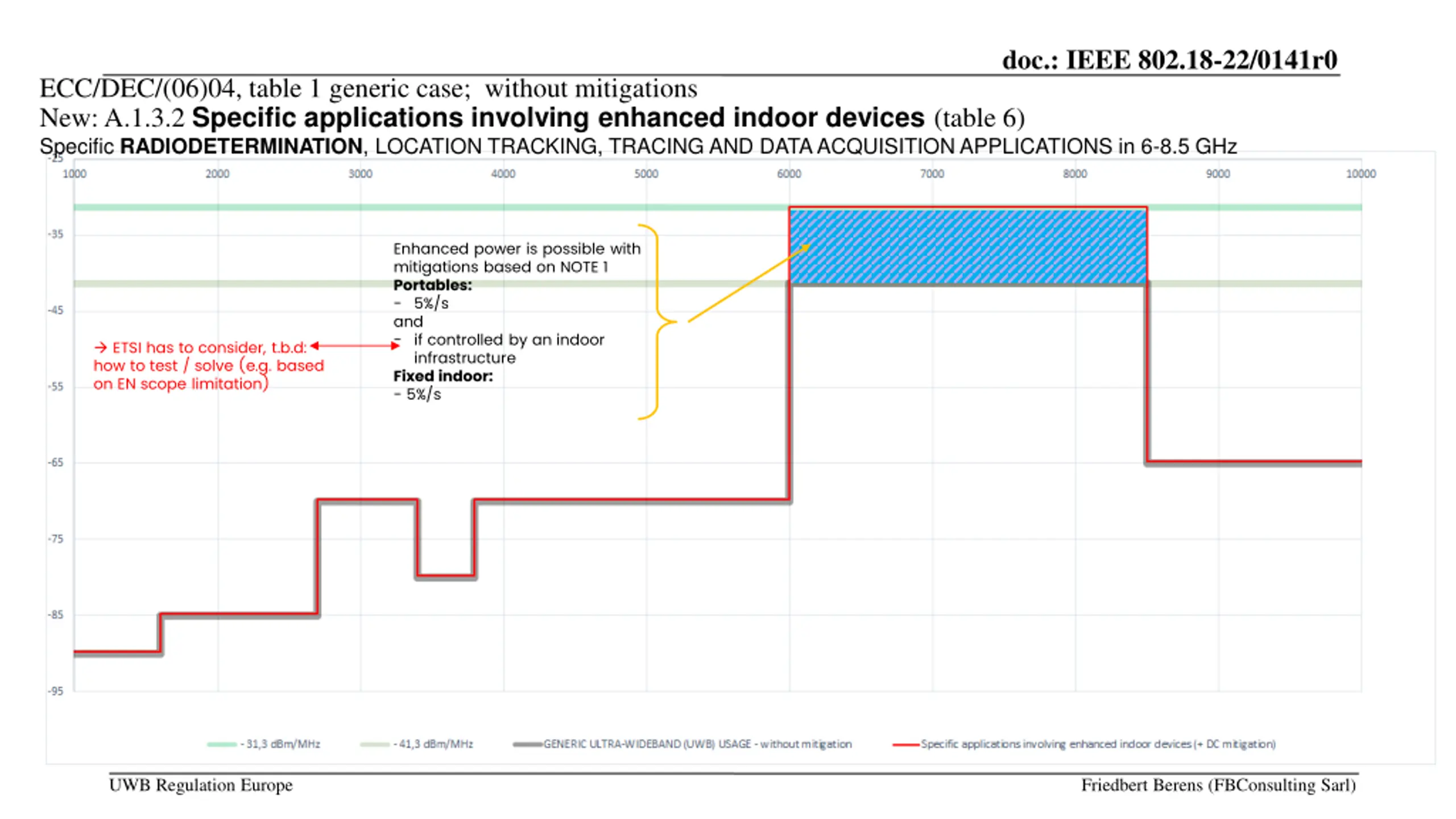Image resolution: width=1456 pixels, height=819 pixels.
Task: Click the -31,3 dBm/MHz legend color swatch
Action: click(222, 744)
